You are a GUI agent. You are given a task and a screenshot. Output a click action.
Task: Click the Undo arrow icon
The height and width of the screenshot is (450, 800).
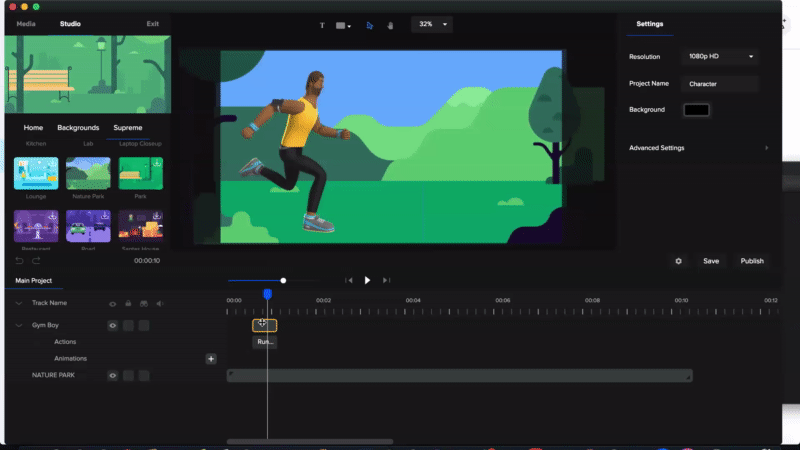(x=19, y=260)
